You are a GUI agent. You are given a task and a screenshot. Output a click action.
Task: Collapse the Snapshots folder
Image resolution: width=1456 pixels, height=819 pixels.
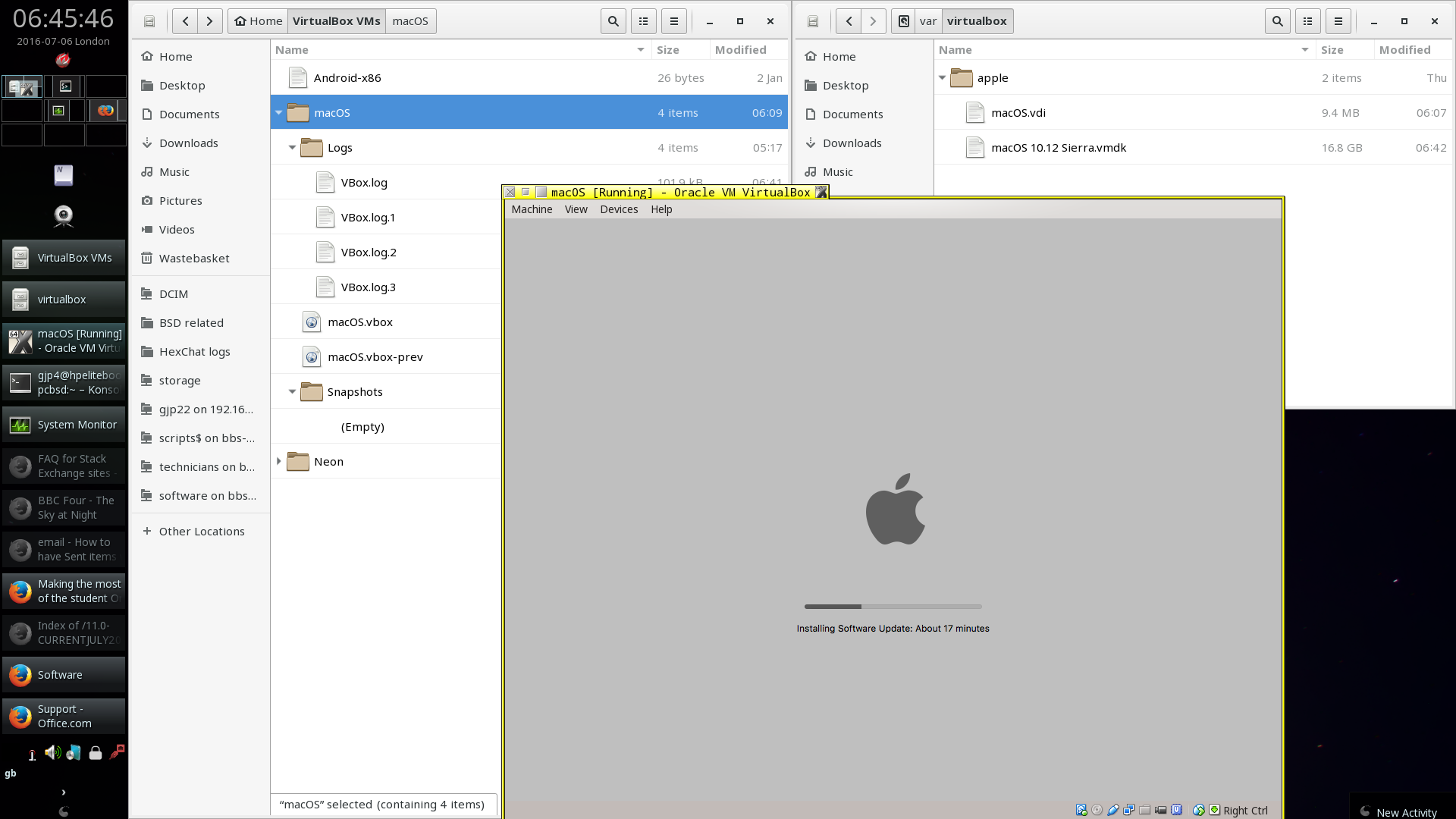(292, 392)
